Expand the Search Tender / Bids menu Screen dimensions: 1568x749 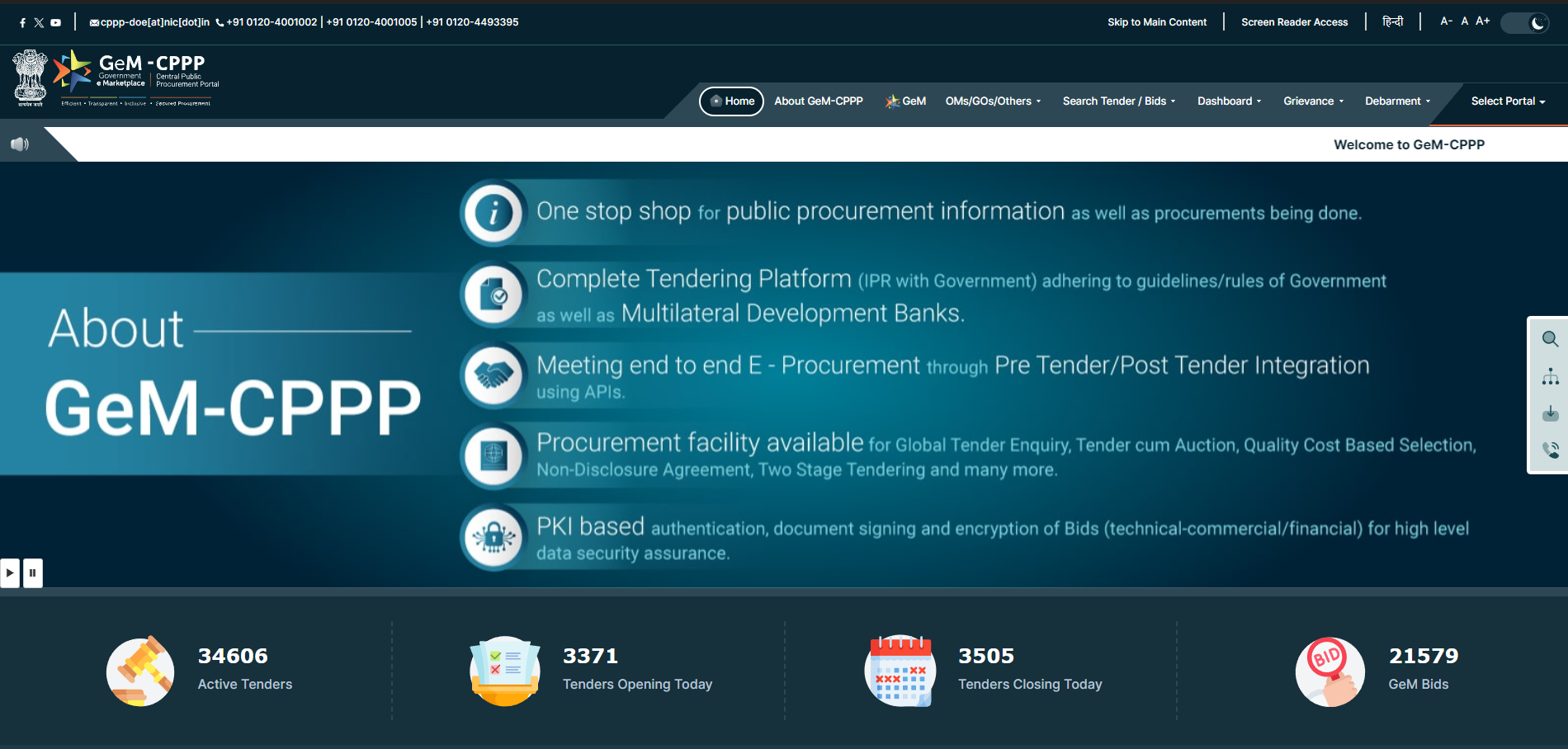(x=1118, y=101)
